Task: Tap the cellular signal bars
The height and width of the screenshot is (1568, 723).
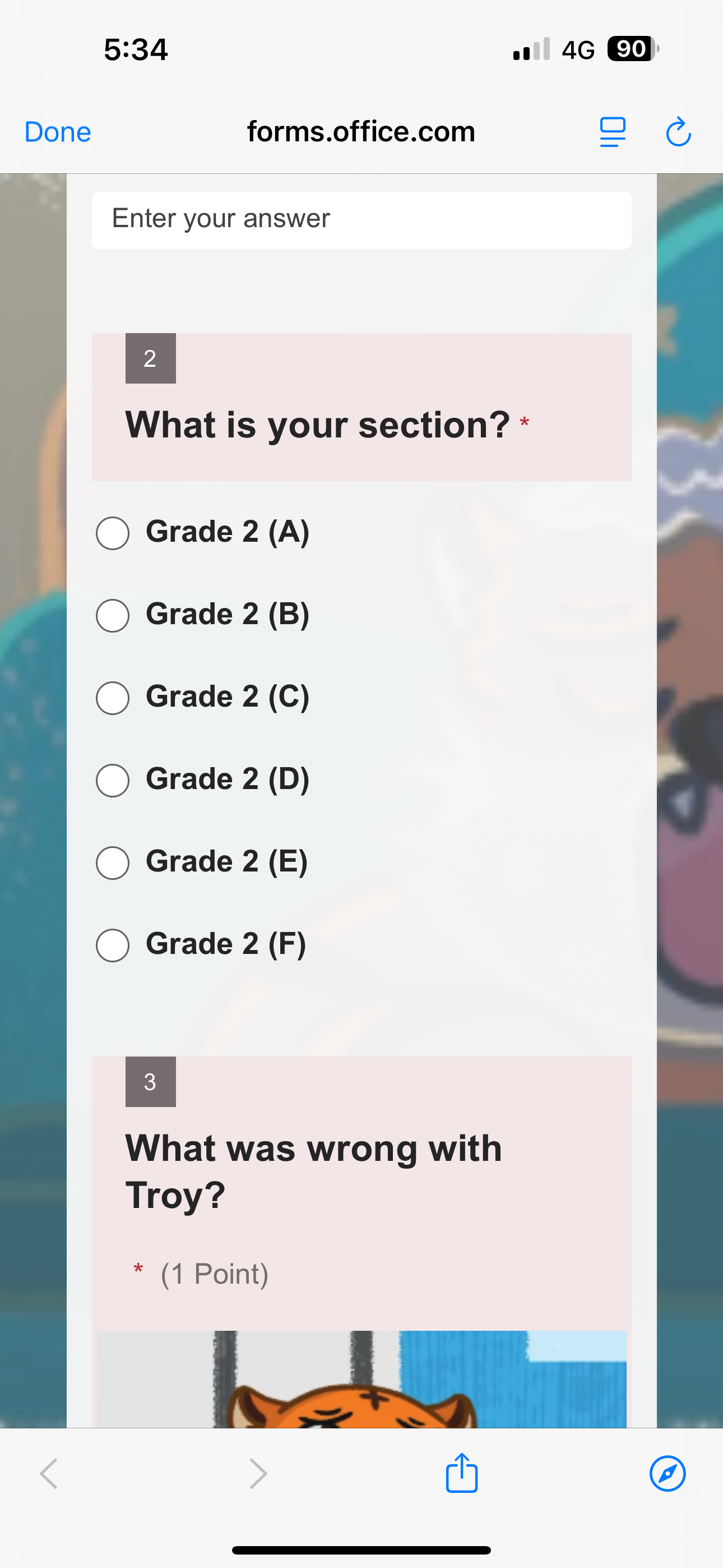Action: pyautogui.click(x=531, y=49)
